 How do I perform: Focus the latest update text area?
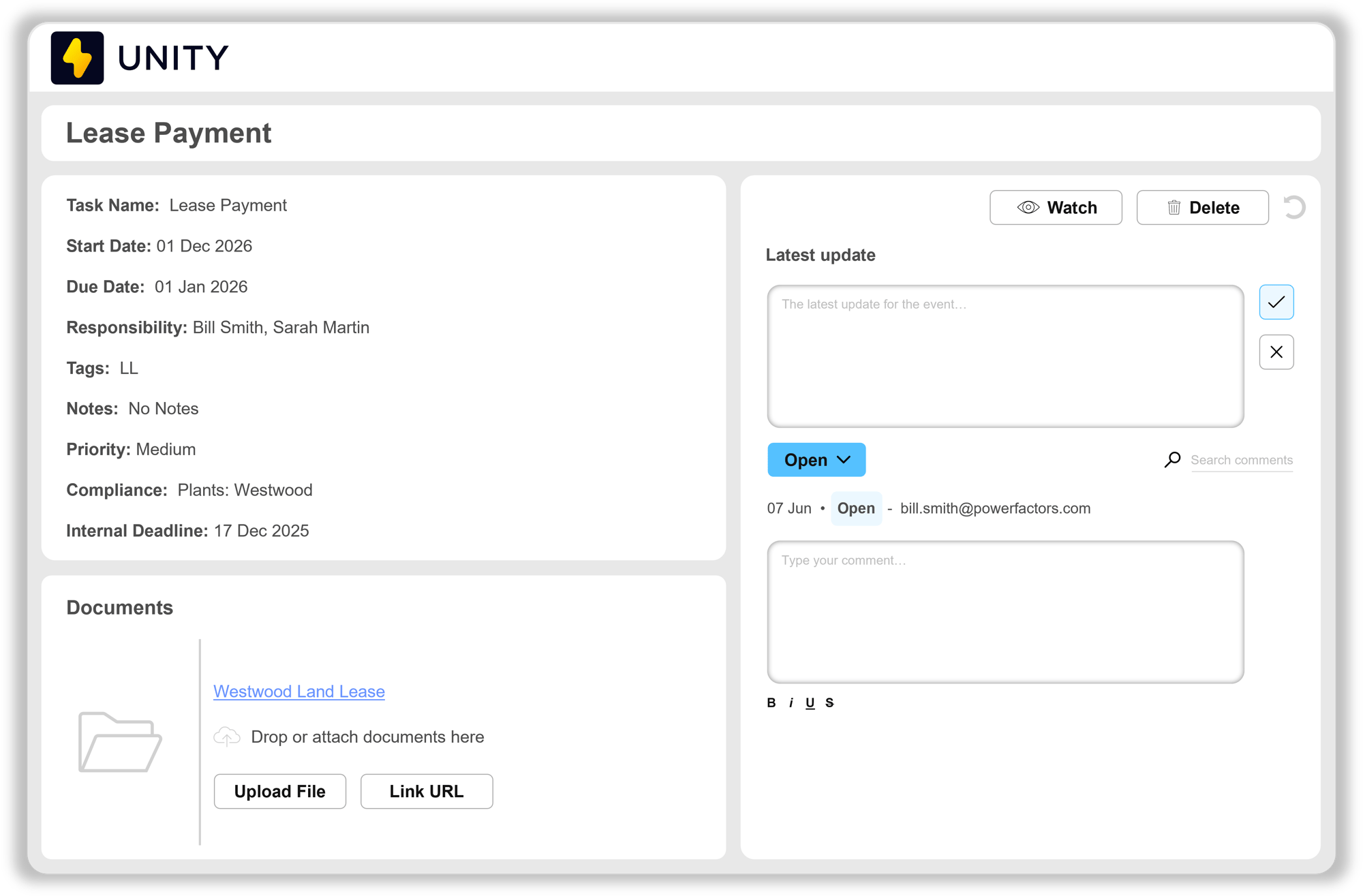(1005, 356)
